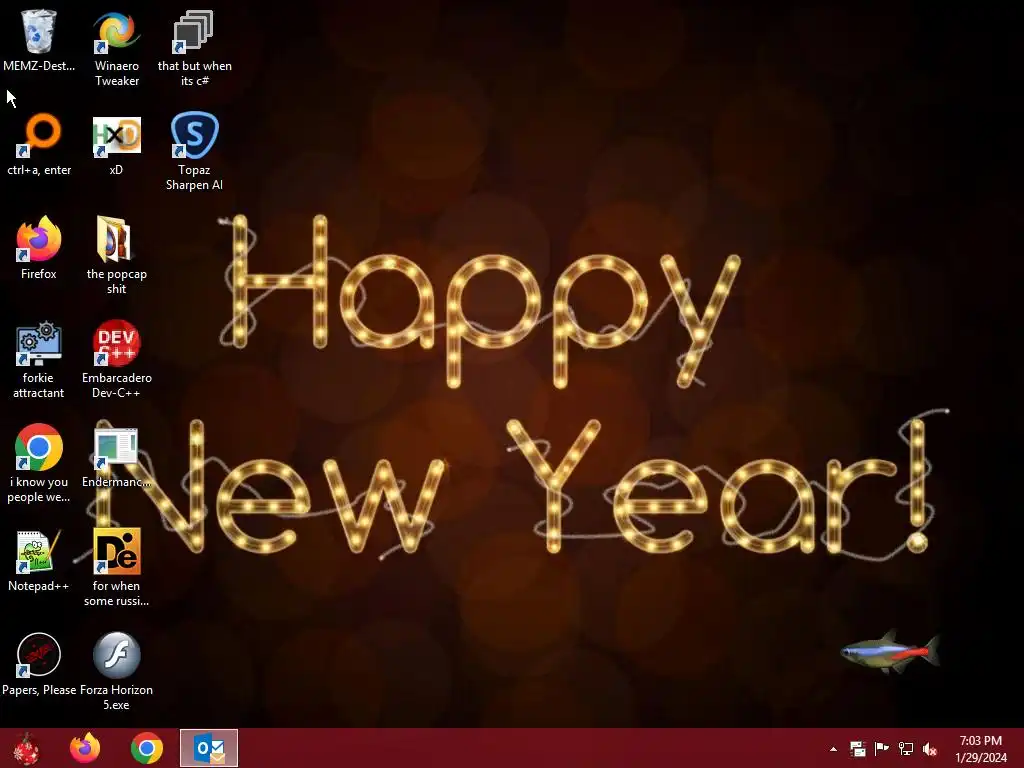This screenshot has width=1024, height=768.
Task: Open network status tray icon
Action: (906, 748)
